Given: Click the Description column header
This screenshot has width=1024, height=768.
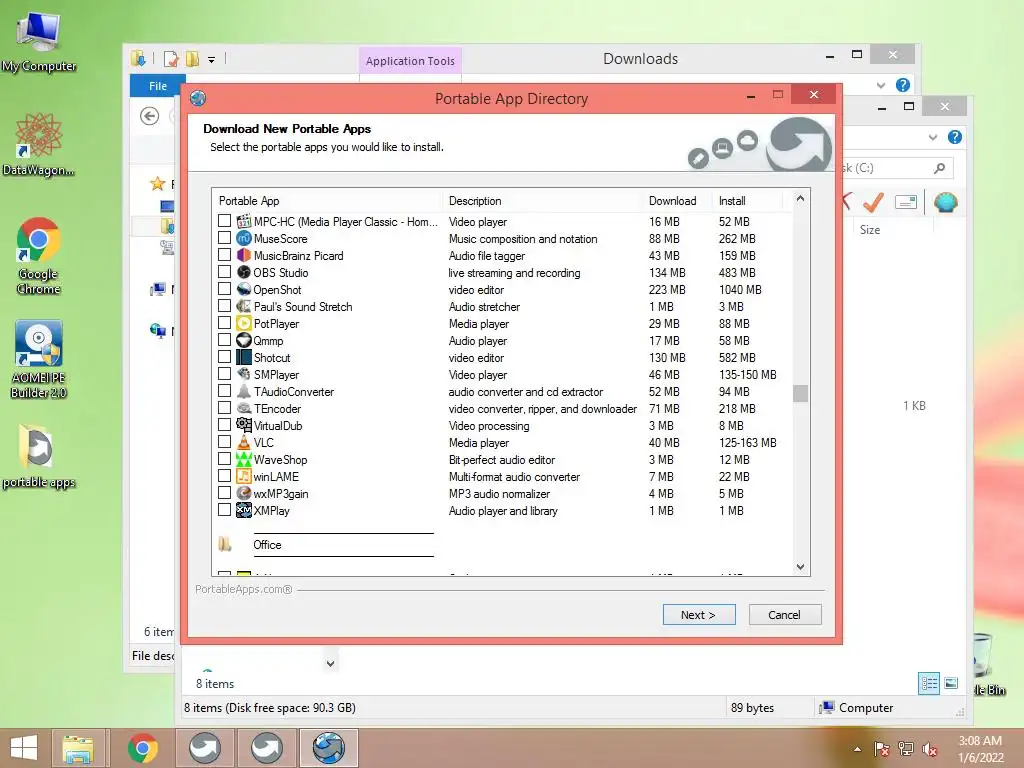Looking at the screenshot, I should (542, 200).
